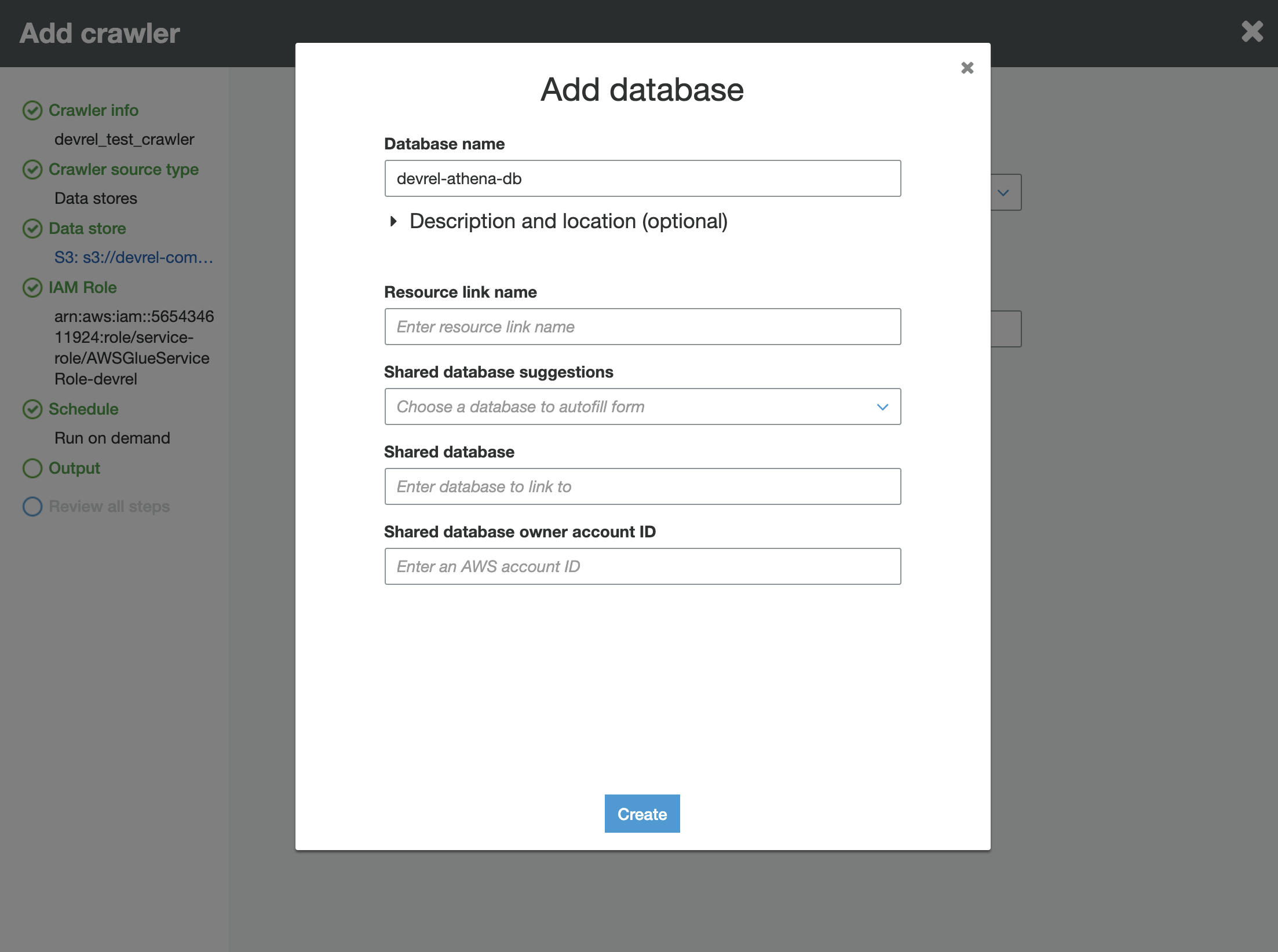1278x952 pixels.
Task: Go to the Crawler info step
Action: click(93, 110)
